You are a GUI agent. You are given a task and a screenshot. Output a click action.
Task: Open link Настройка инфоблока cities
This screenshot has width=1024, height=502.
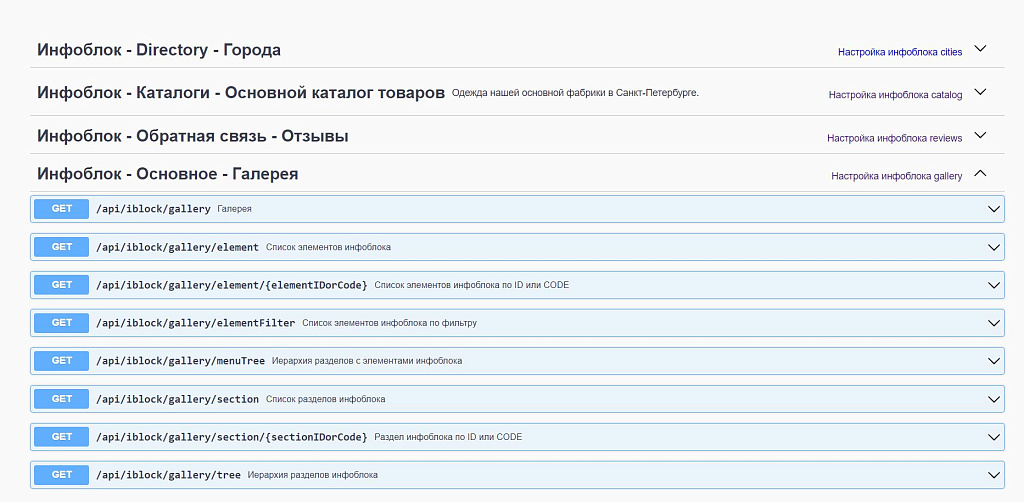tap(900, 52)
